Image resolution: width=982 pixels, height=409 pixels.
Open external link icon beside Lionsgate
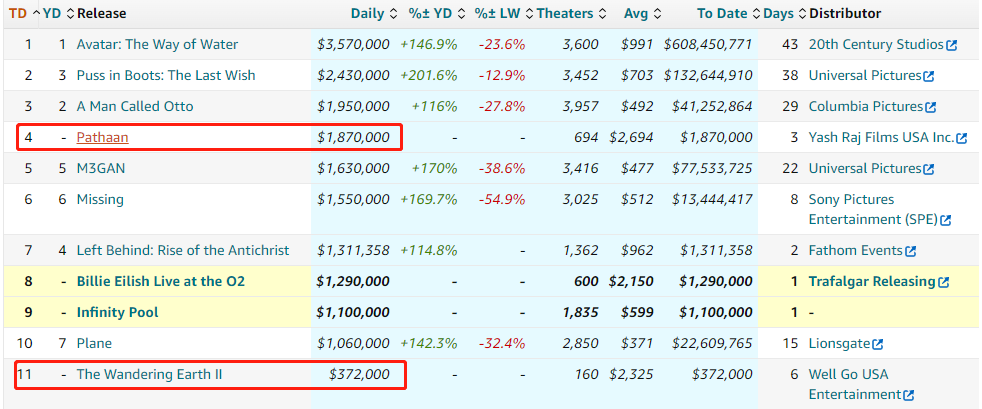pyautogui.click(x=878, y=344)
